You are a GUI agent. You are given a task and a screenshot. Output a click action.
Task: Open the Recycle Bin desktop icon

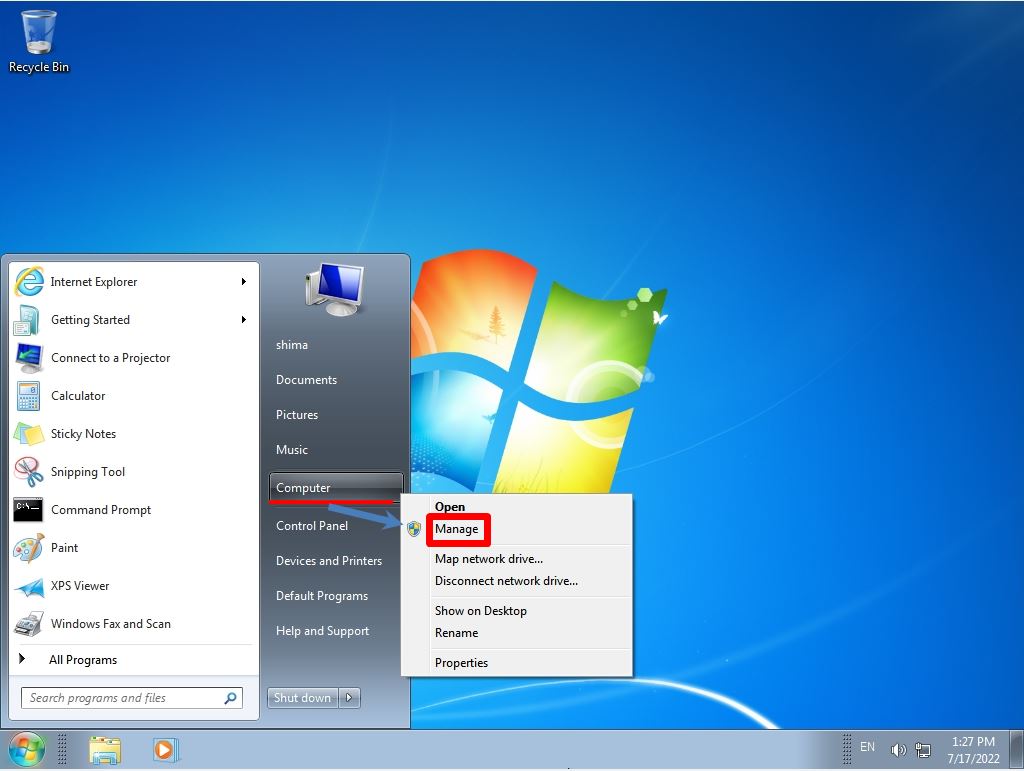(x=39, y=41)
